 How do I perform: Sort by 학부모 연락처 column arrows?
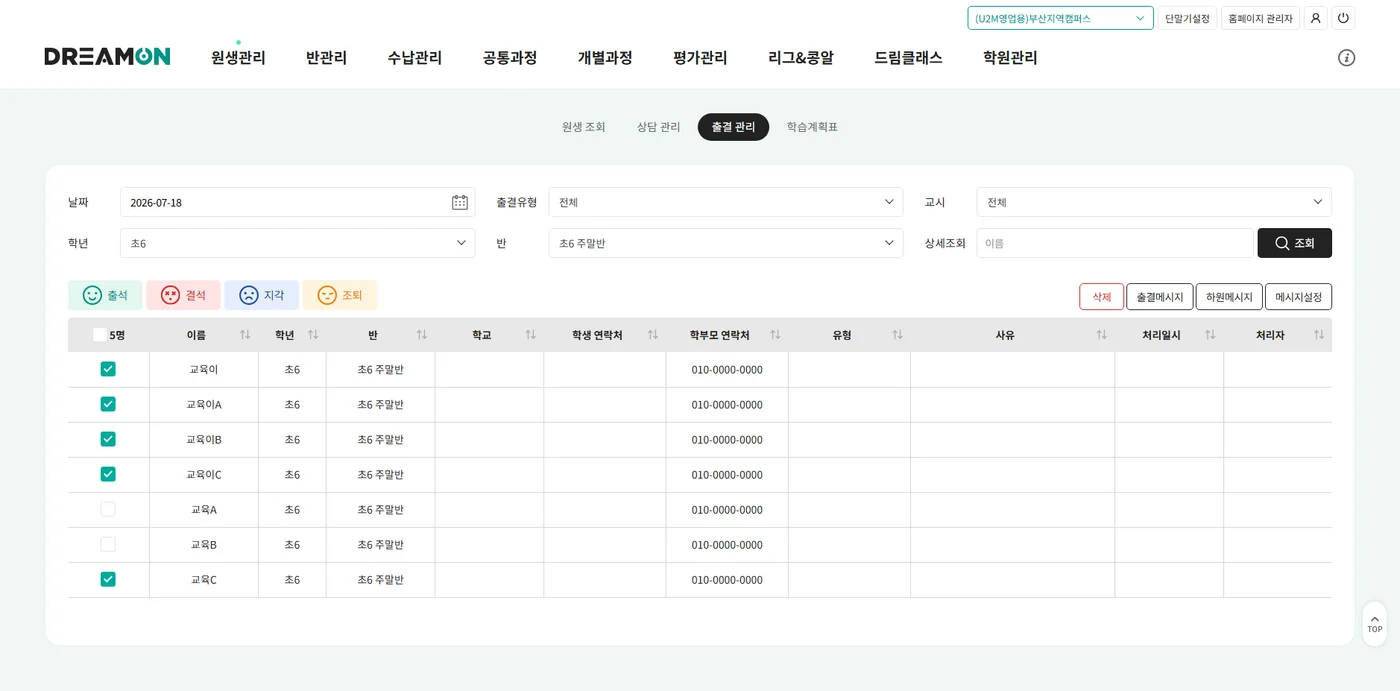coord(775,335)
